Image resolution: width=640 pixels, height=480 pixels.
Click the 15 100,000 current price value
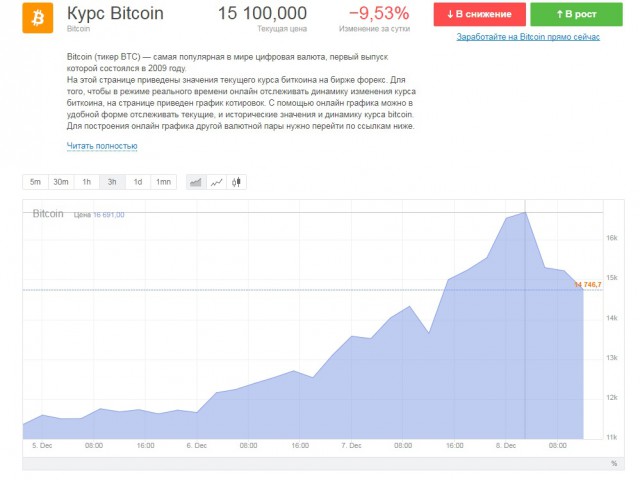[x=262, y=13]
